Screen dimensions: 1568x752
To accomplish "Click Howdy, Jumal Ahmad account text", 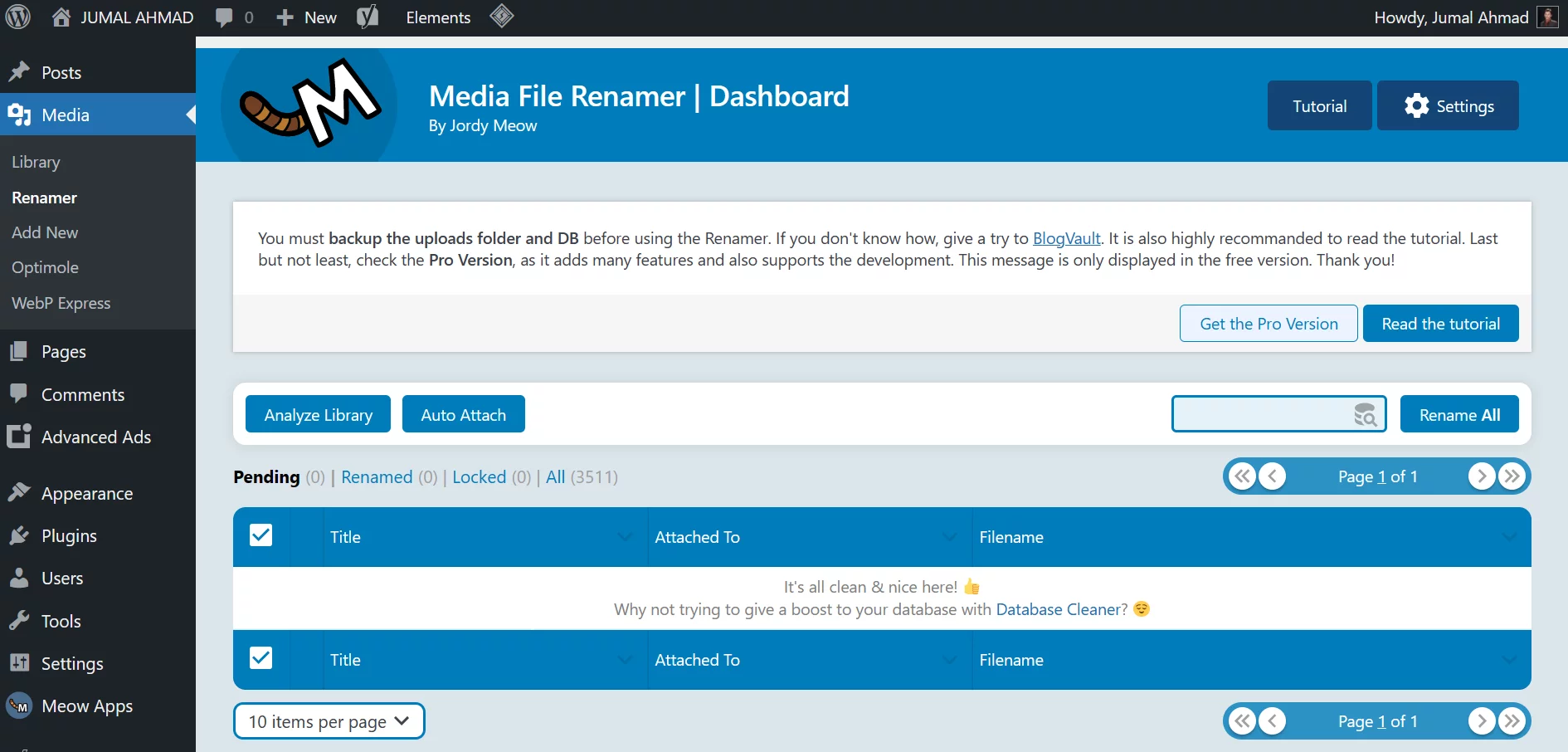I will pyautogui.click(x=1451, y=17).
